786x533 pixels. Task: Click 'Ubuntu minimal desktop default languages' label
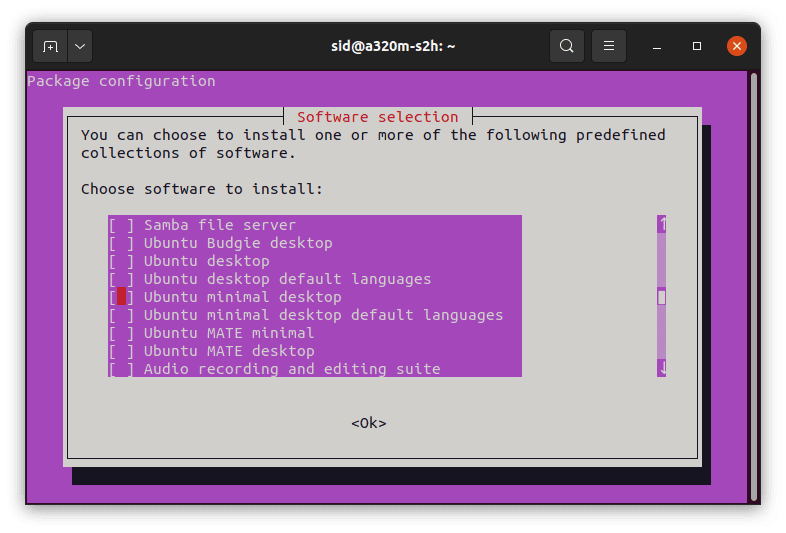click(323, 315)
